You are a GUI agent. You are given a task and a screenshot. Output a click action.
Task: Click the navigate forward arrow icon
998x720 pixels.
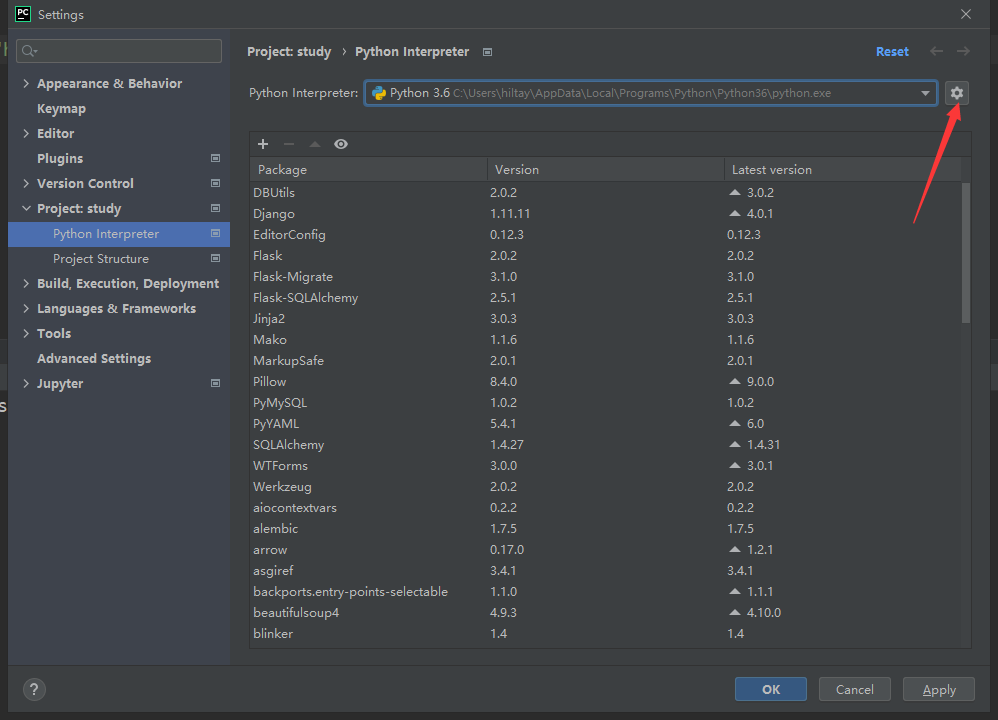click(963, 51)
